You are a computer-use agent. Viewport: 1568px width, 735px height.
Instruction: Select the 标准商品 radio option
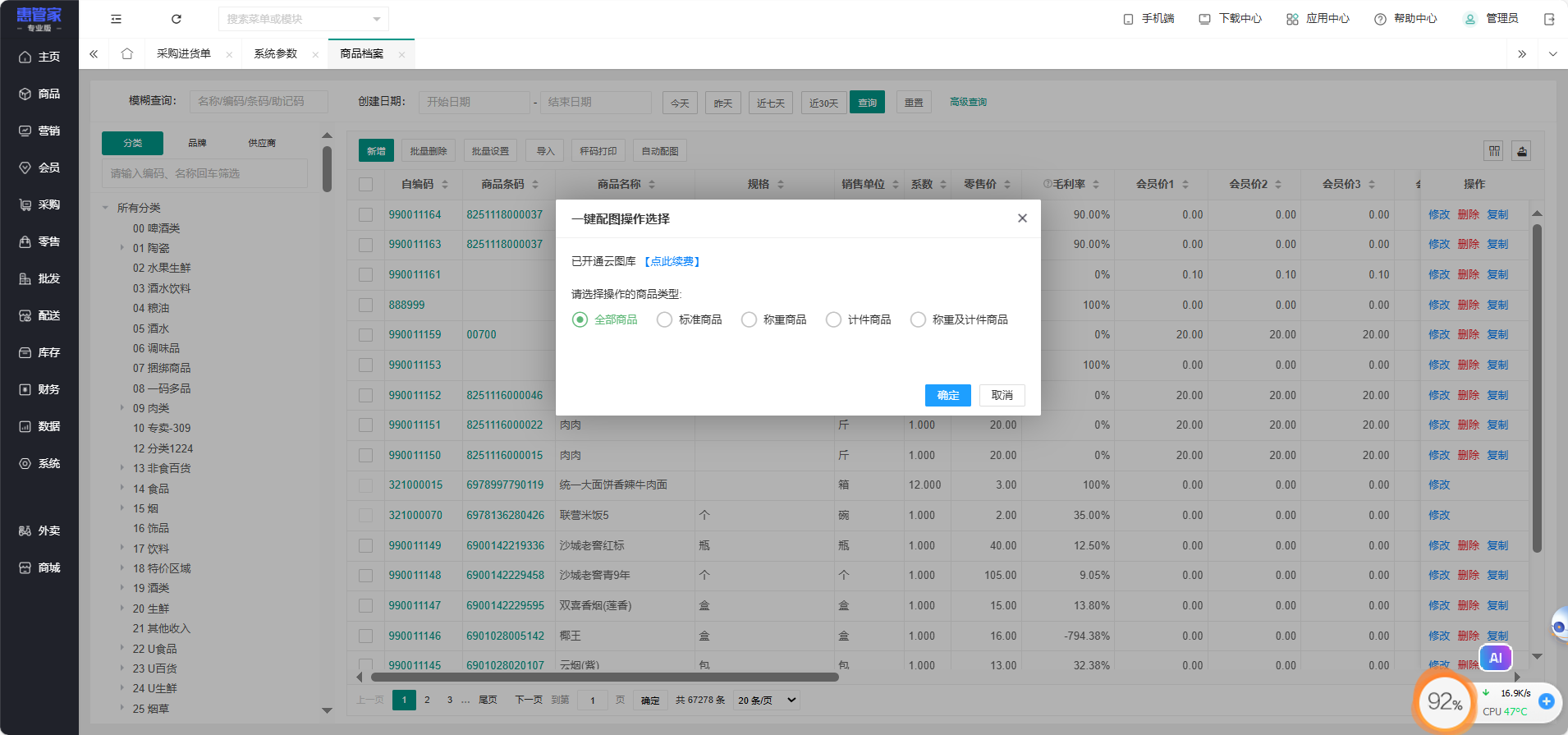[664, 319]
